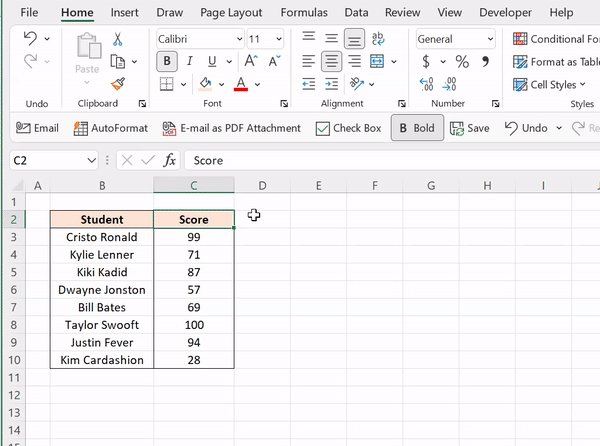Select cell with Taylor Swooft
The width and height of the screenshot is (600, 446).
point(102,325)
